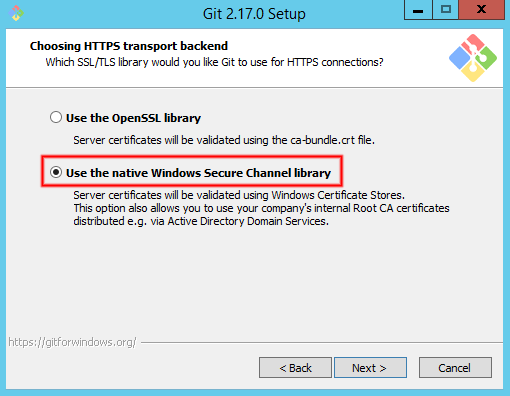Click the 'Choosing HTTPS transport backend' heading
The image size is (510, 396).
point(129,46)
